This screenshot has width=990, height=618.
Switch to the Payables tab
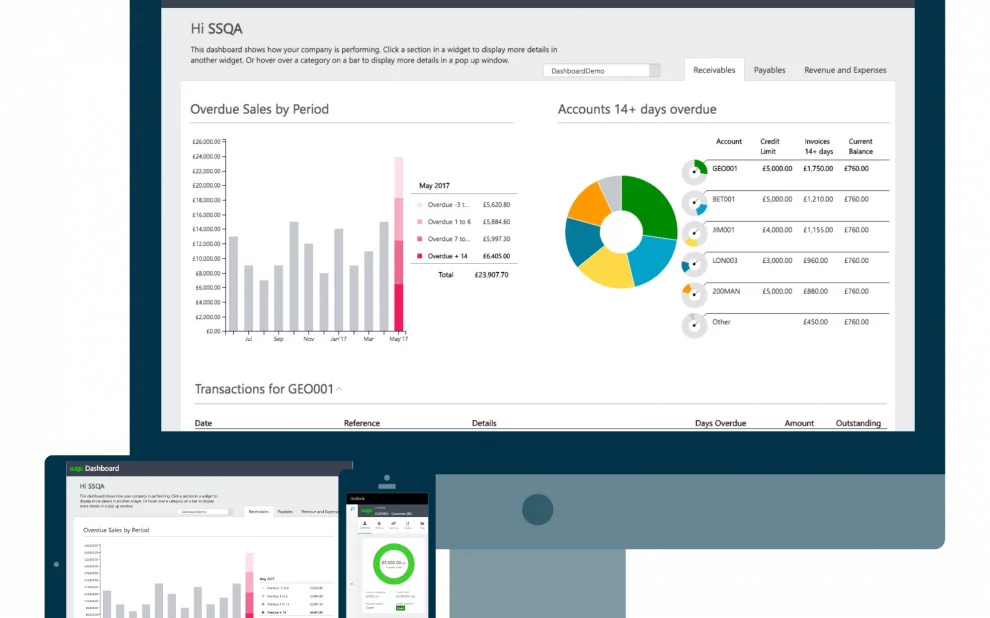769,70
